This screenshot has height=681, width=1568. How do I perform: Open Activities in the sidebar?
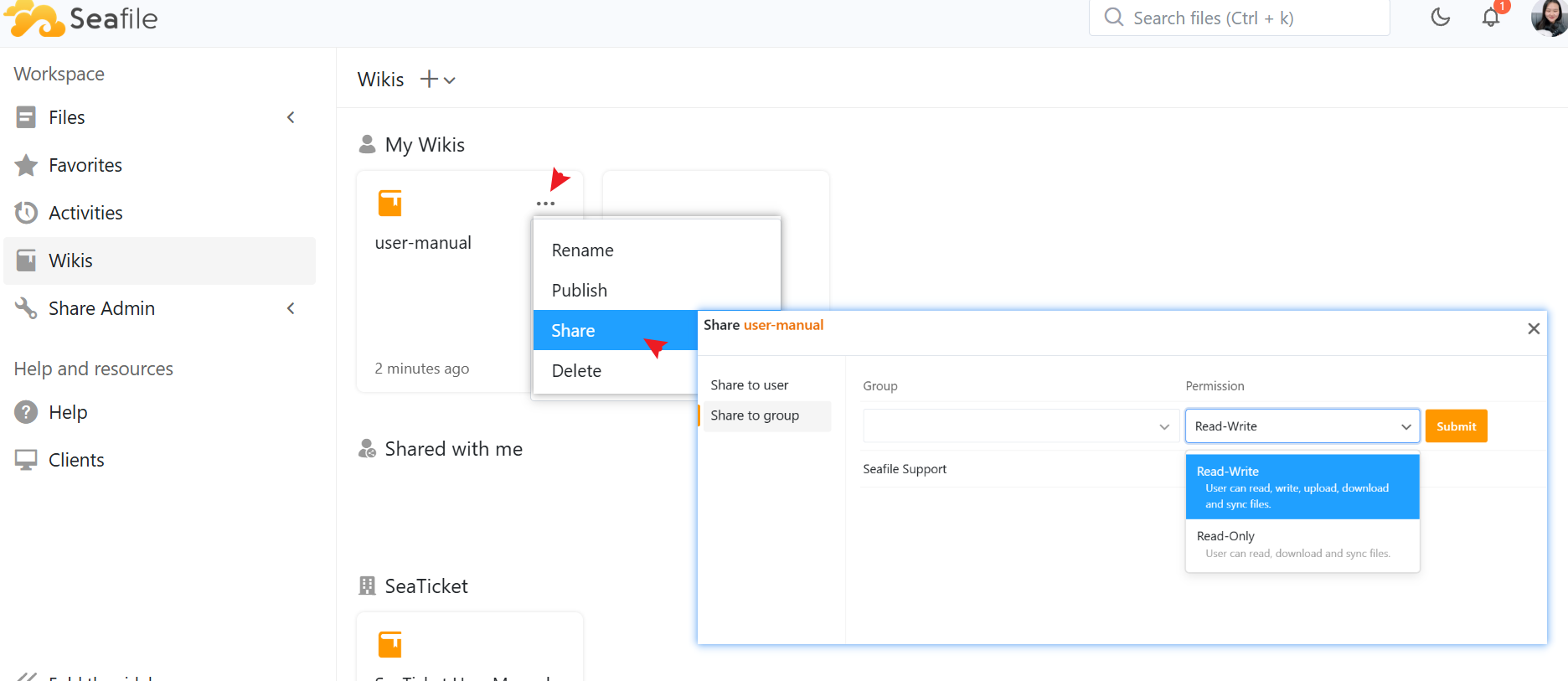[x=85, y=213]
